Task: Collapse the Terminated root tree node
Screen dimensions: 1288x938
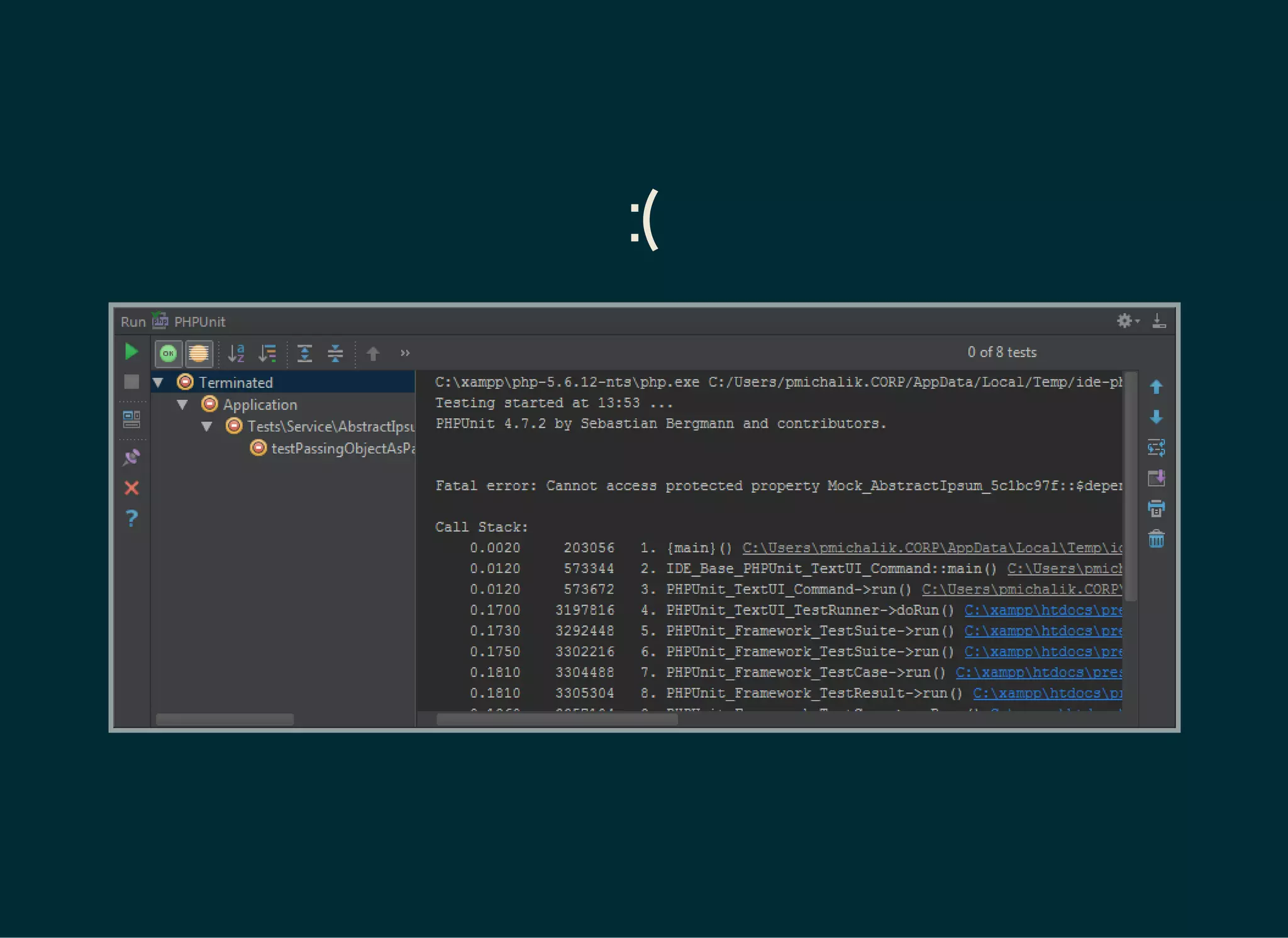Action: pos(158,382)
